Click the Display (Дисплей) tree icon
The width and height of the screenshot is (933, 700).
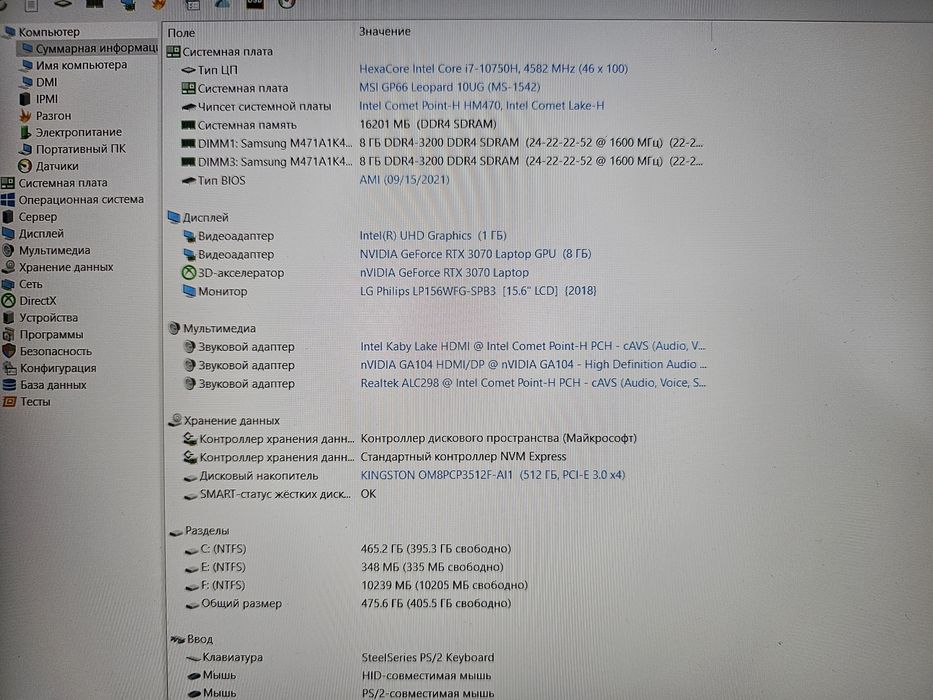point(8,233)
